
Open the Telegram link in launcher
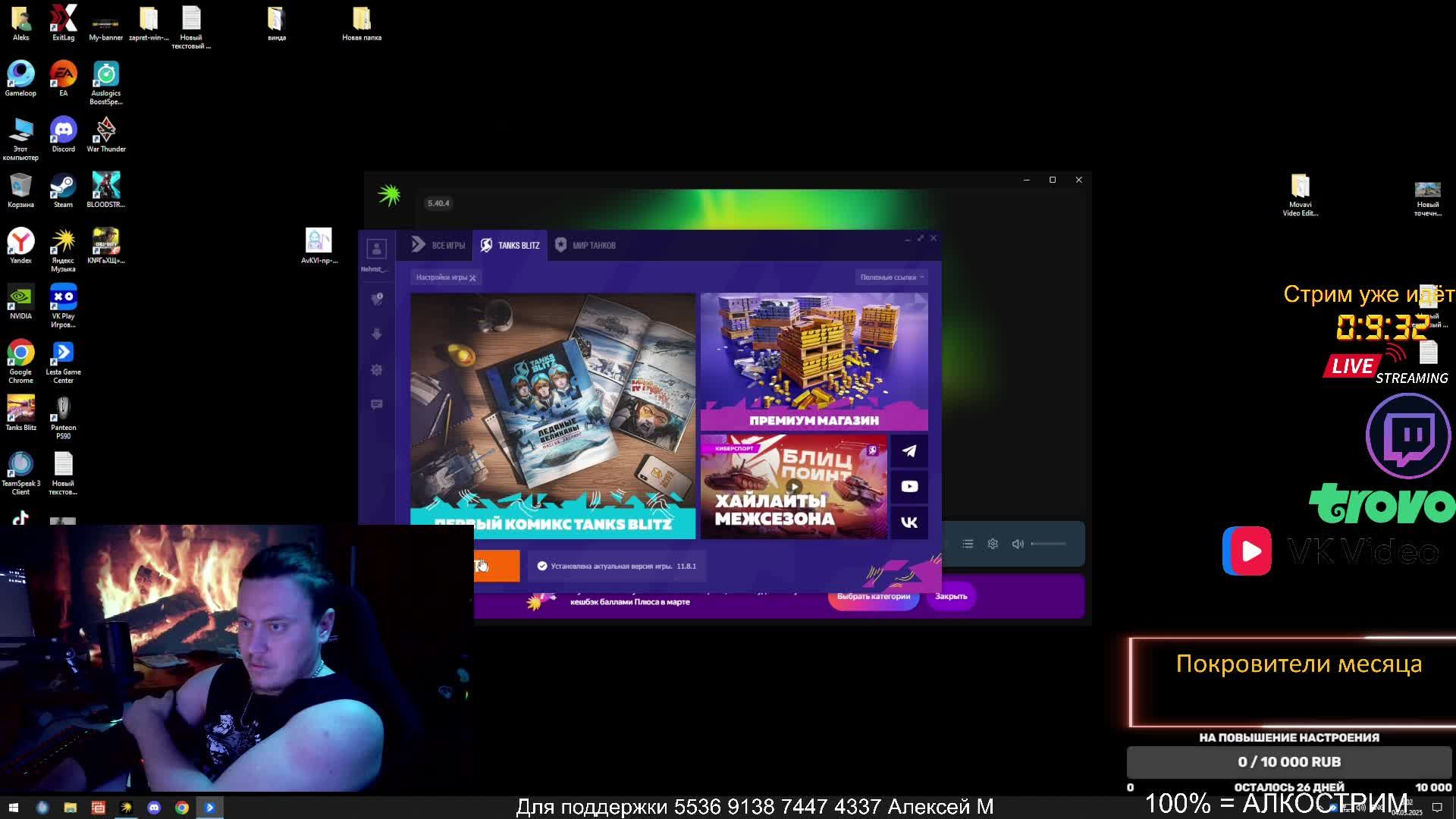908,451
